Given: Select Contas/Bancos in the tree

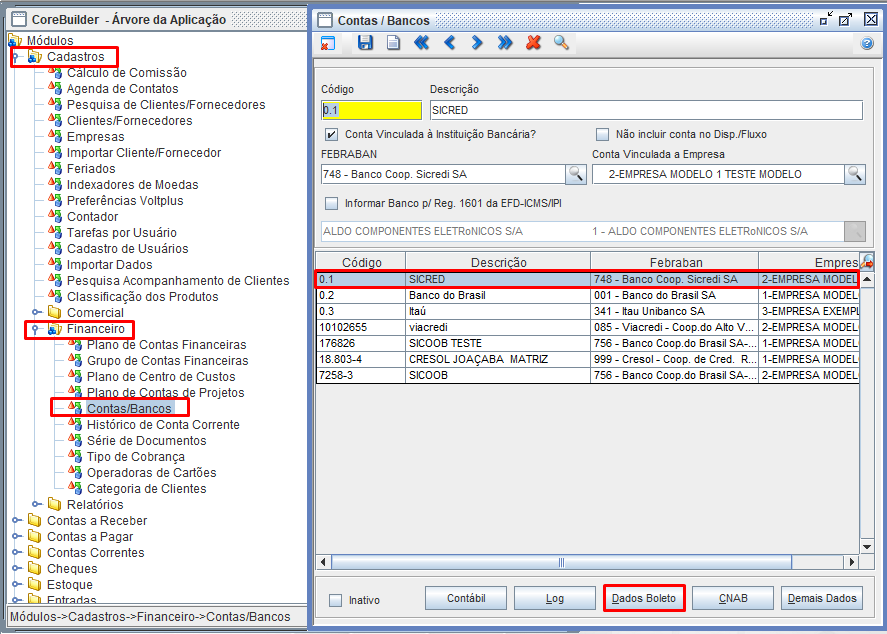Looking at the screenshot, I should 129,408.
